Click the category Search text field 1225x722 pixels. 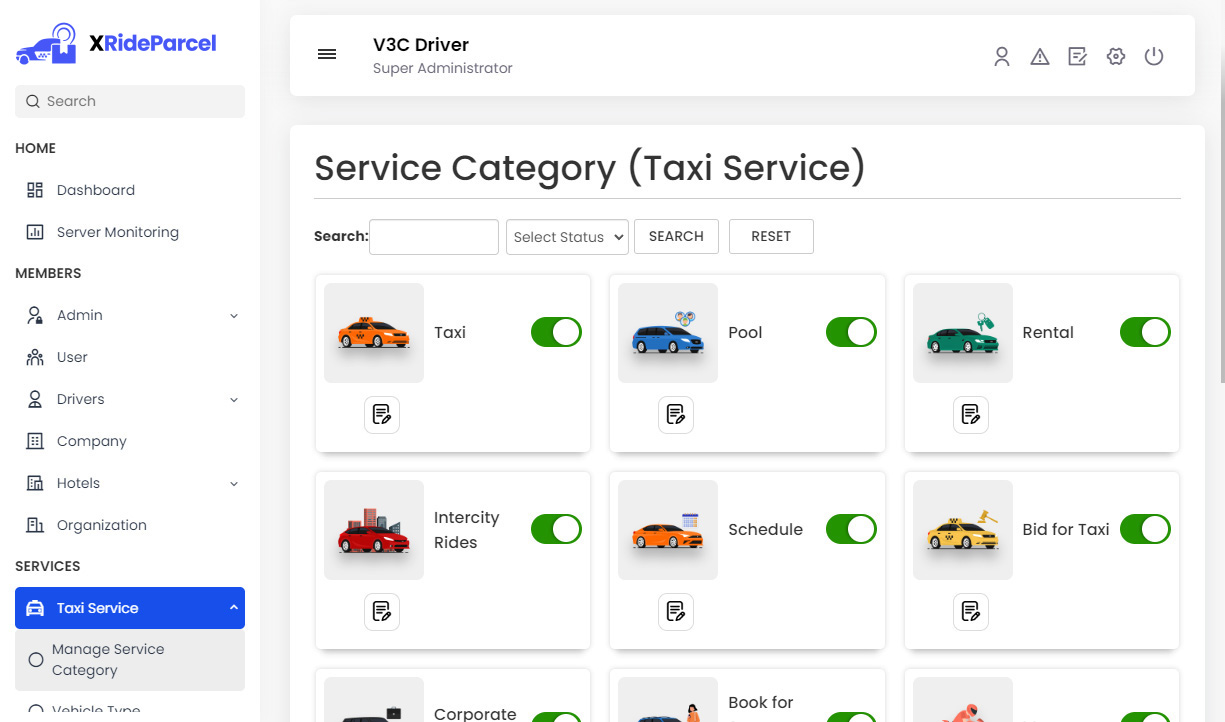tap(434, 237)
